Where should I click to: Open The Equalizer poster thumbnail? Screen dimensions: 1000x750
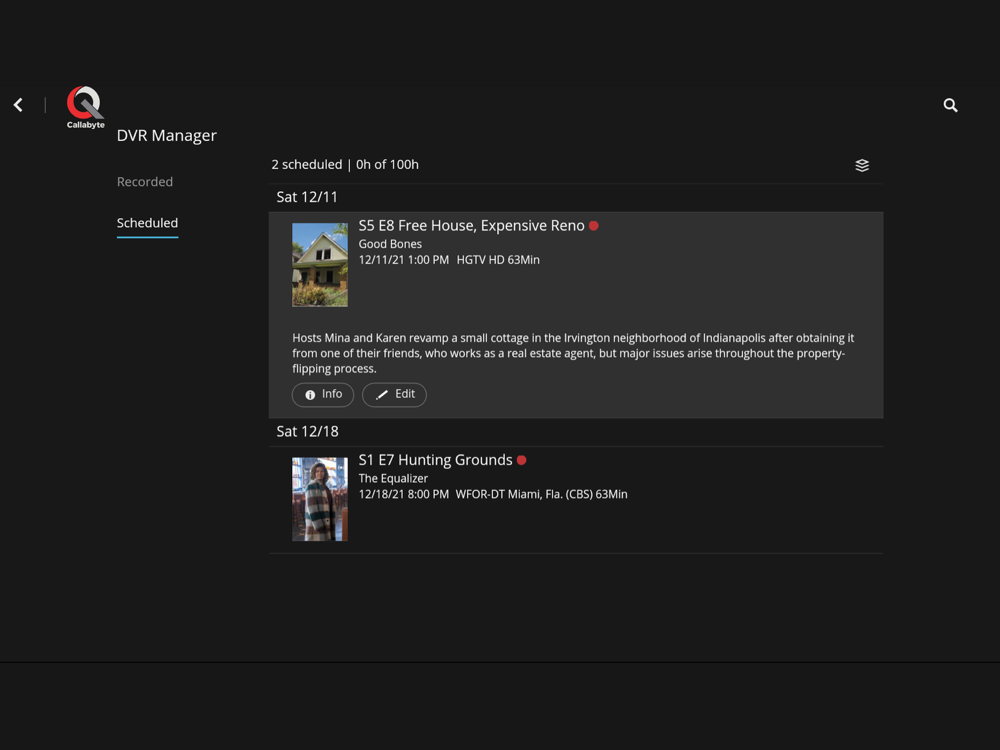(x=320, y=499)
